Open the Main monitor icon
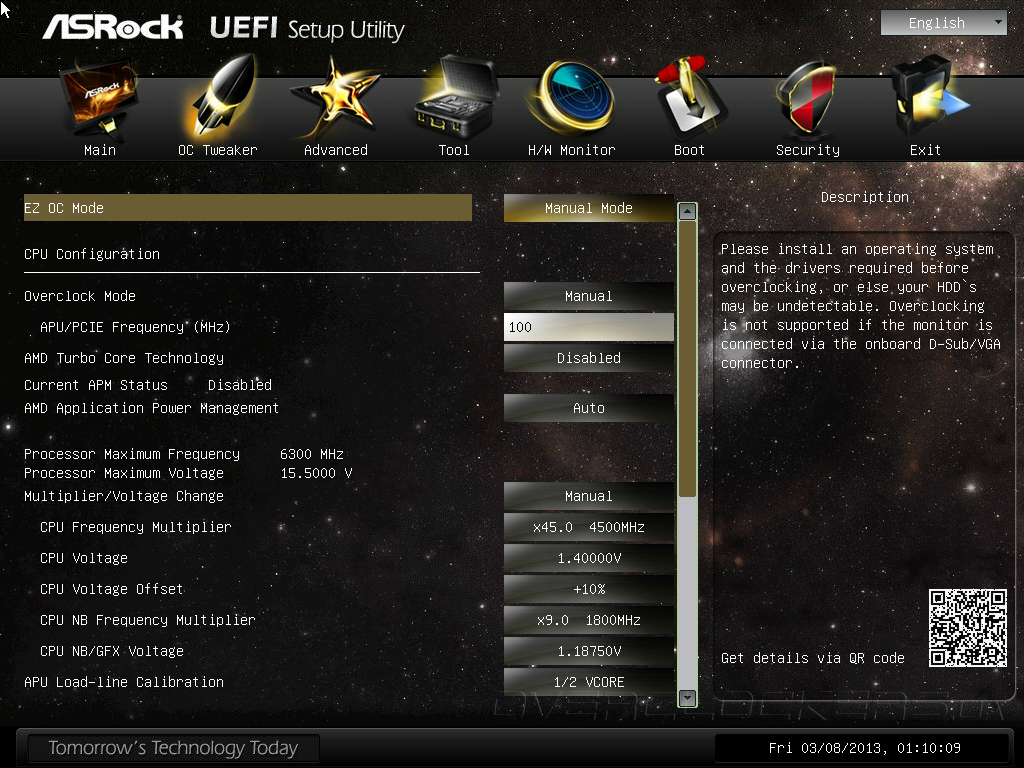The height and width of the screenshot is (768, 1024). coord(99,99)
